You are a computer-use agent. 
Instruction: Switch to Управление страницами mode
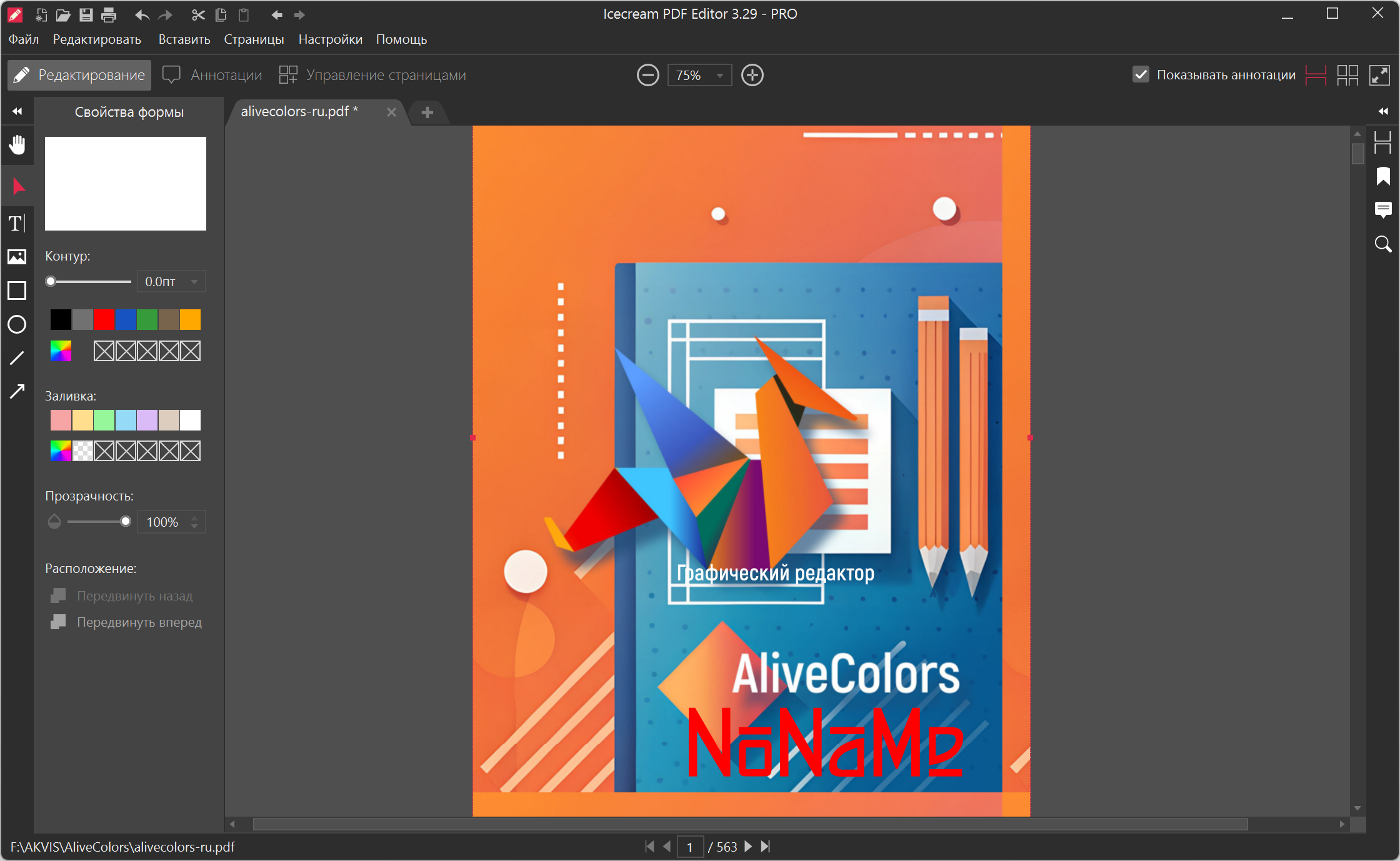tap(373, 75)
